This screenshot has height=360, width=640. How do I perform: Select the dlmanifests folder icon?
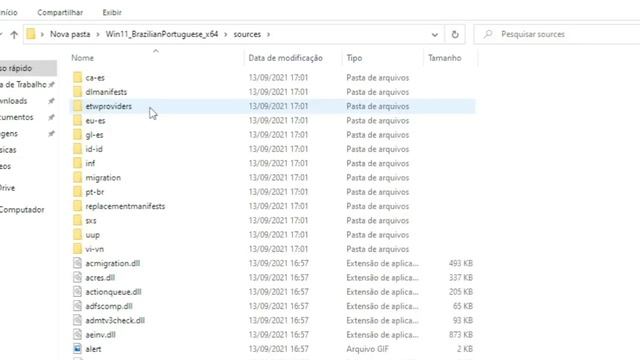(78, 92)
